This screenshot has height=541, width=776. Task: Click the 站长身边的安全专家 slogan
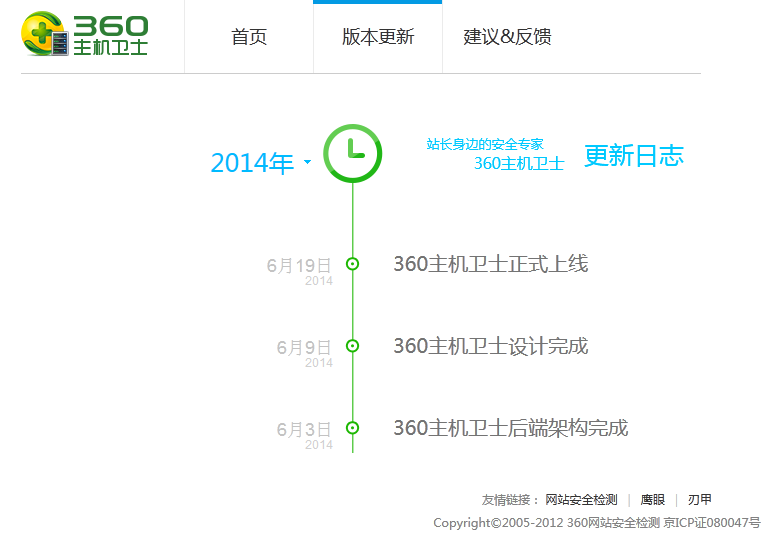485,144
